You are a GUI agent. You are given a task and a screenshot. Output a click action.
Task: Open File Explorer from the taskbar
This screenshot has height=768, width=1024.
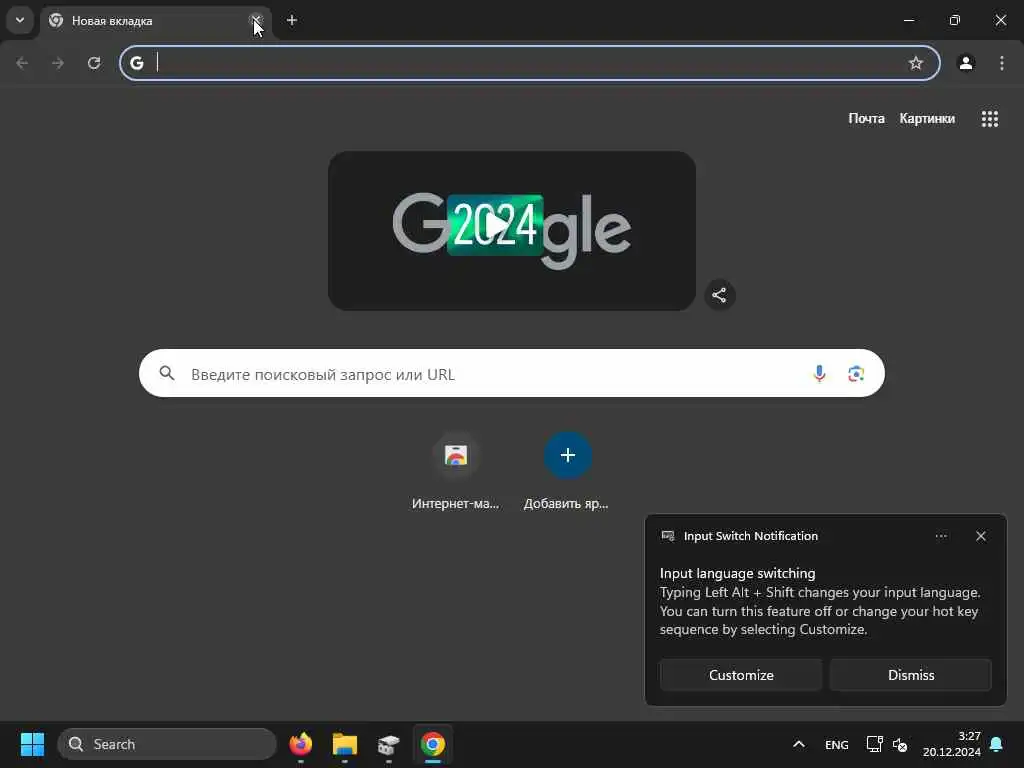[345, 744]
